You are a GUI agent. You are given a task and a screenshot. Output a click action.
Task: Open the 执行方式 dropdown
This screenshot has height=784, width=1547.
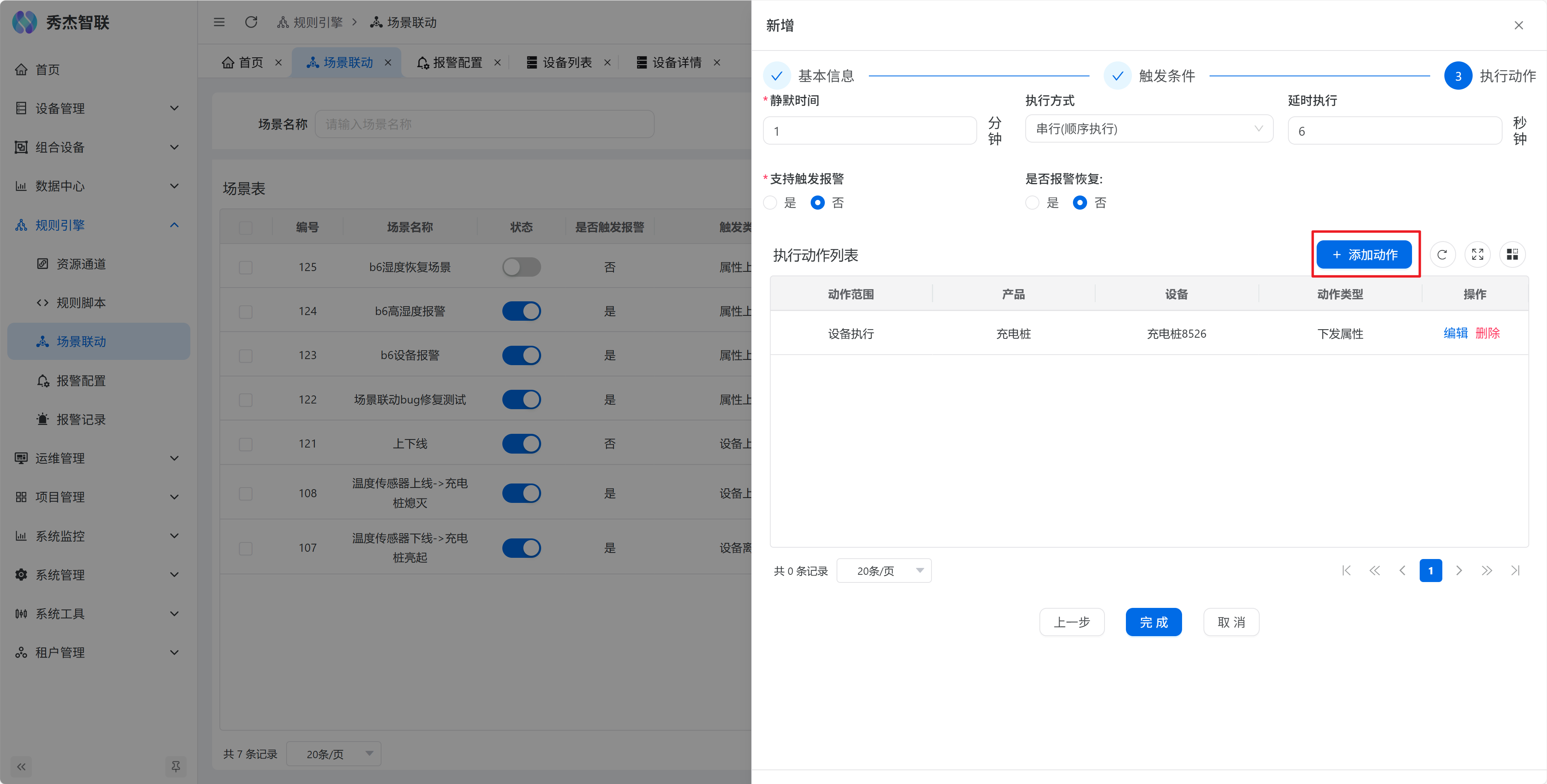point(1148,129)
